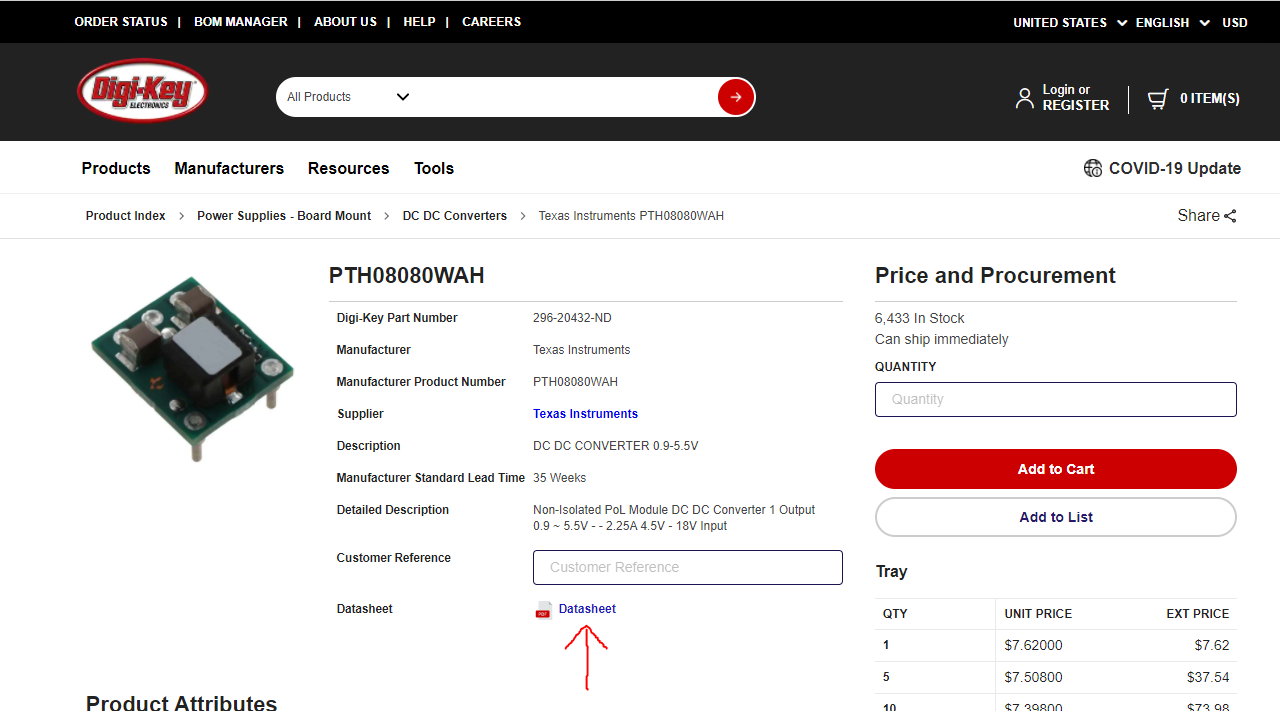Click the Manufacturer Product Number label
Screen dimensions: 1280x711
pyautogui.click(x=421, y=382)
